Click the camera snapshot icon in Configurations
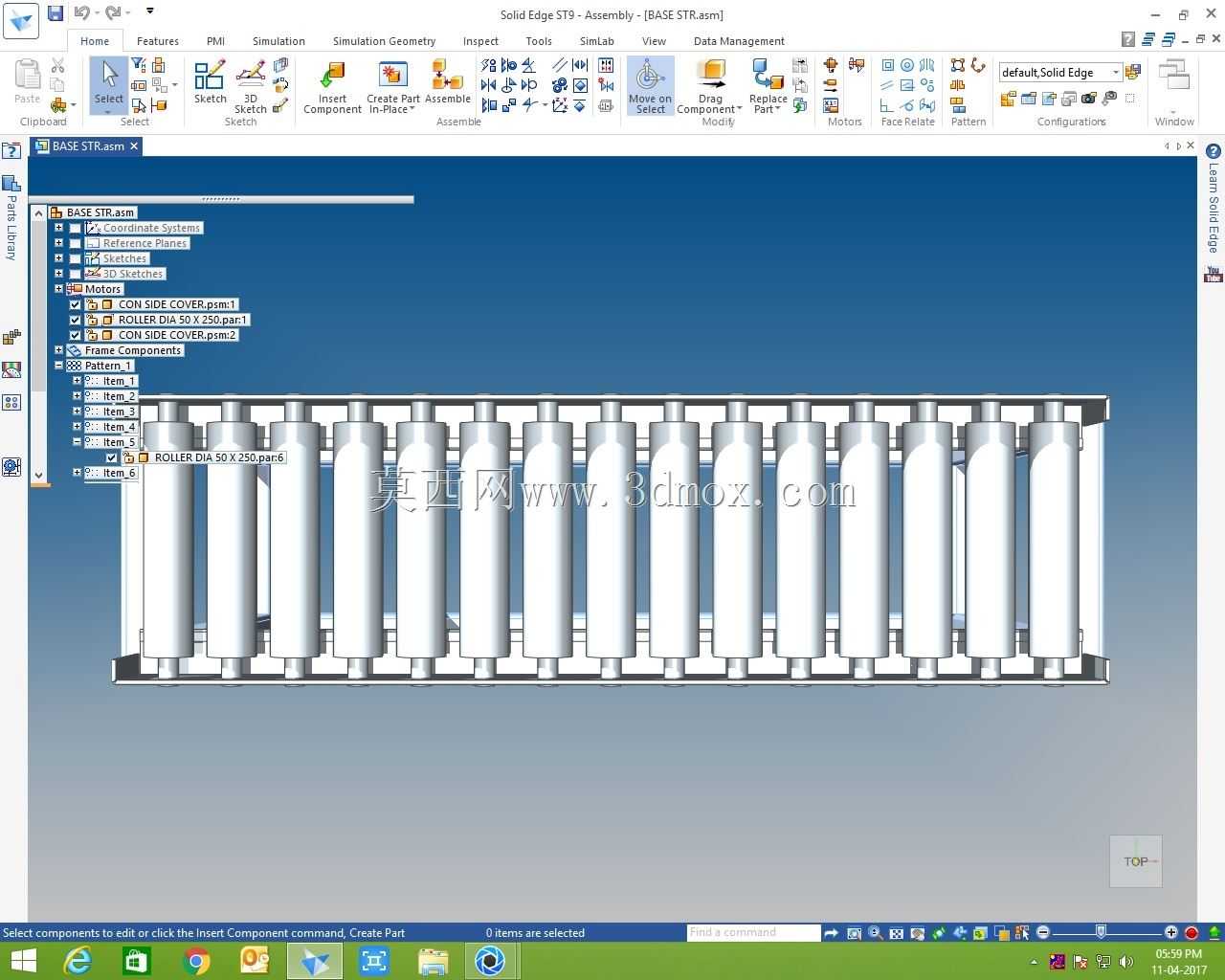The image size is (1225, 980). [x=1089, y=99]
